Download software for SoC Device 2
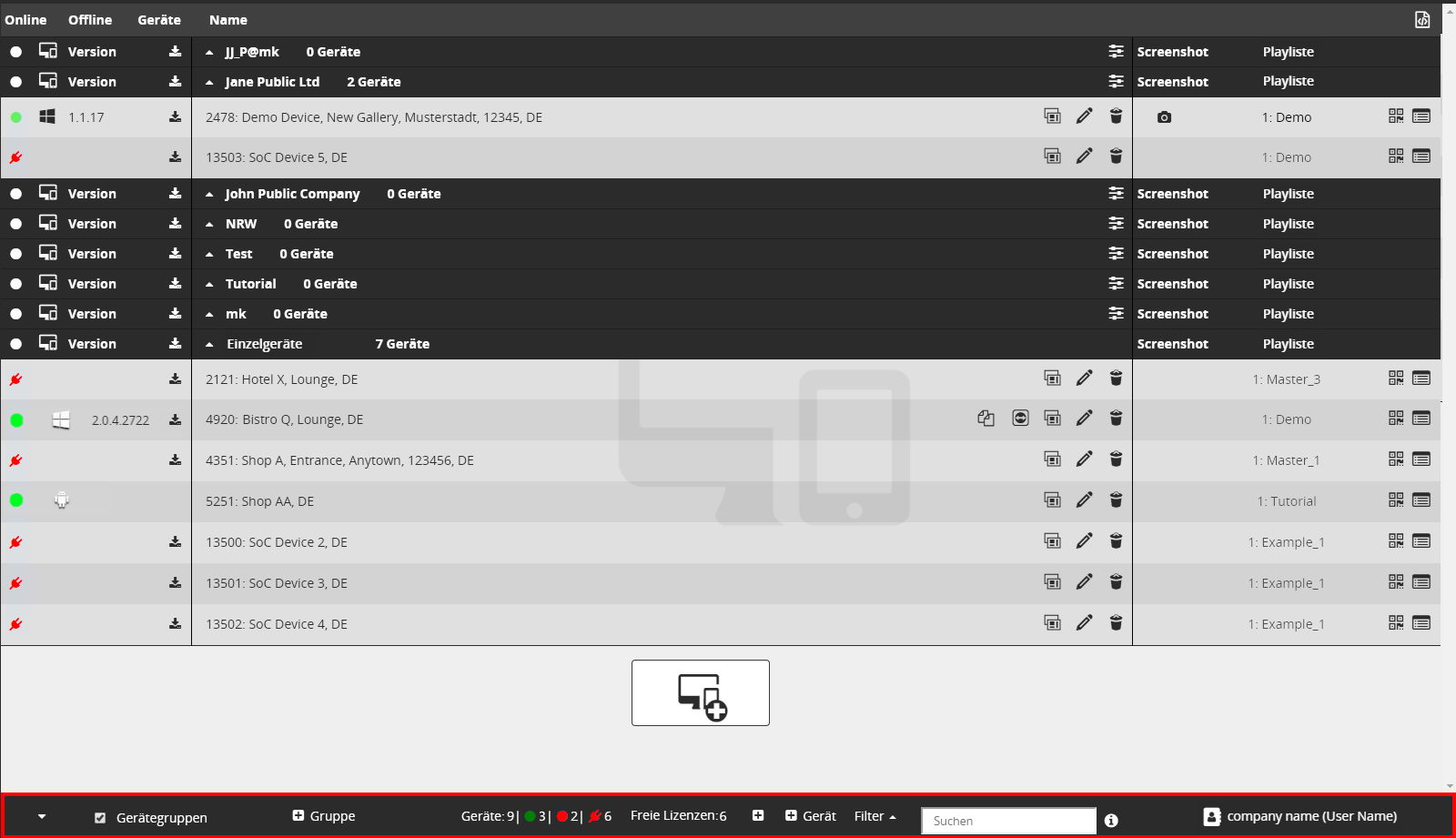The image size is (1456, 838). point(175,542)
